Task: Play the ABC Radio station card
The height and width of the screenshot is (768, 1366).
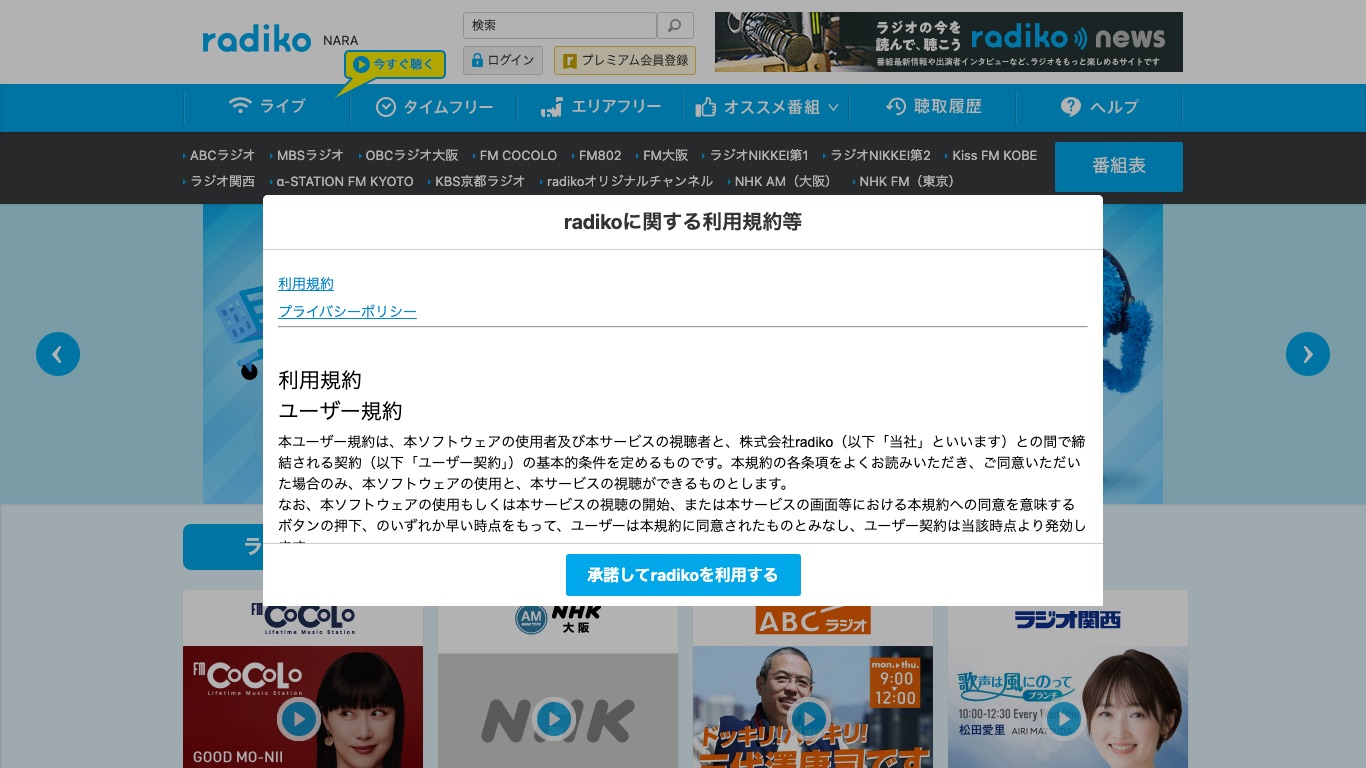Action: 808,718
